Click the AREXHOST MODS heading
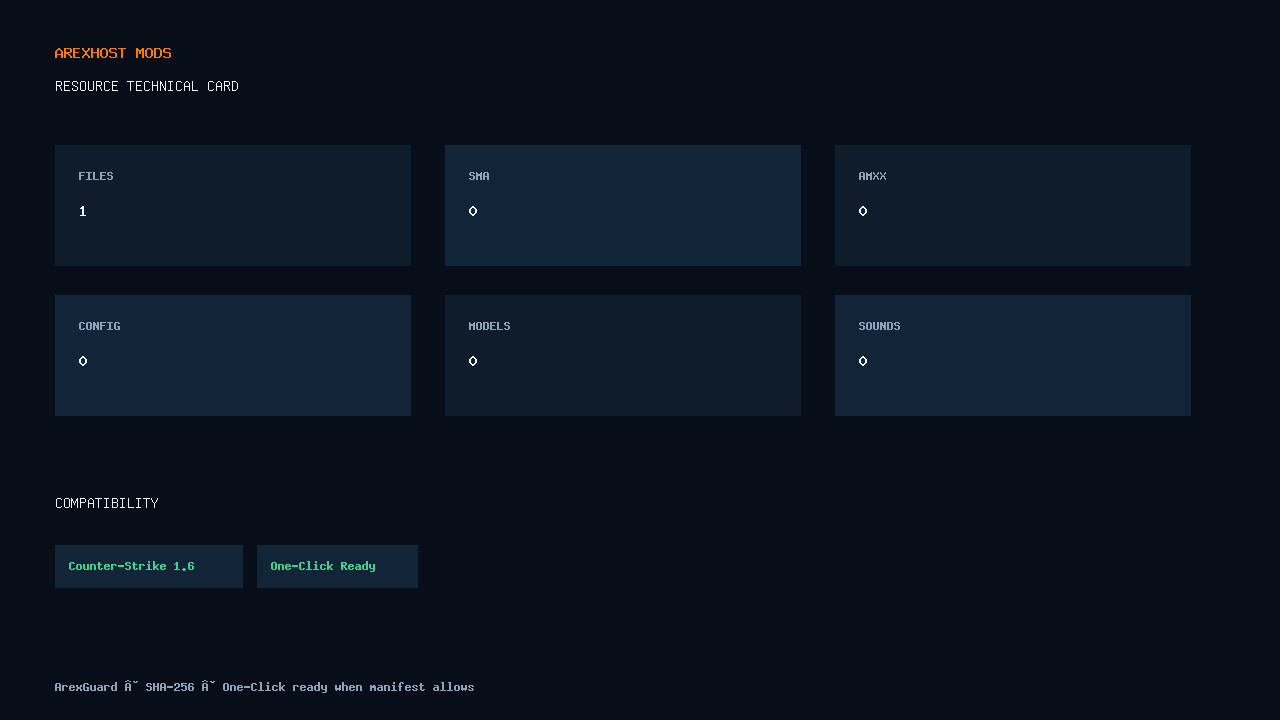This screenshot has height=720, width=1280. tap(113, 53)
